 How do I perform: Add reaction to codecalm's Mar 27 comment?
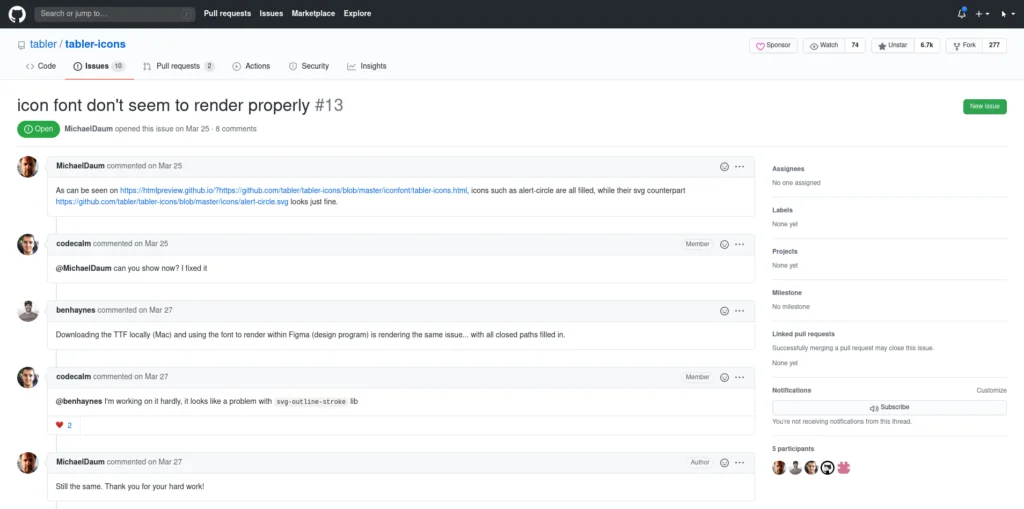pyautogui.click(x=724, y=378)
